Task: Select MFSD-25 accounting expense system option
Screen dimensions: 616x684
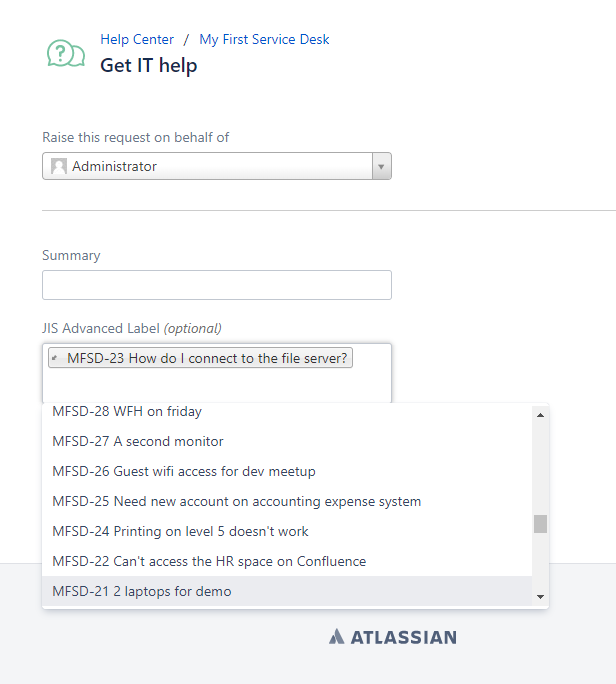Action: tap(237, 501)
